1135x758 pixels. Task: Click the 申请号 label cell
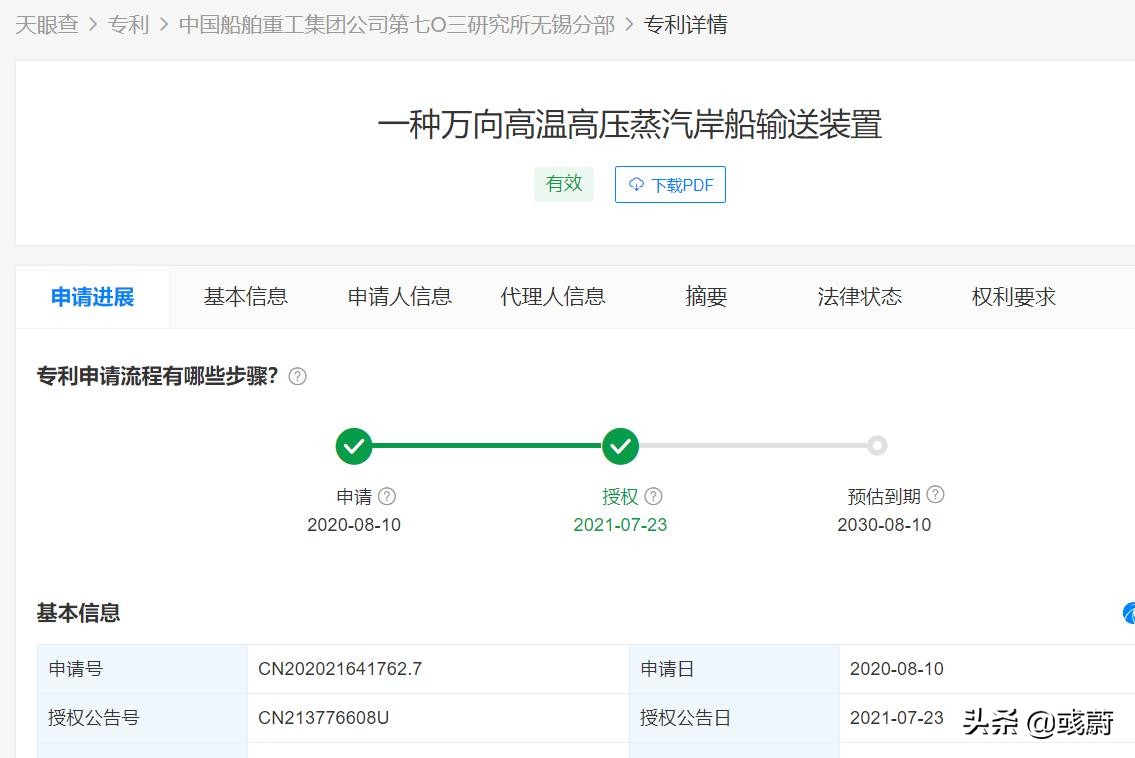coord(143,669)
